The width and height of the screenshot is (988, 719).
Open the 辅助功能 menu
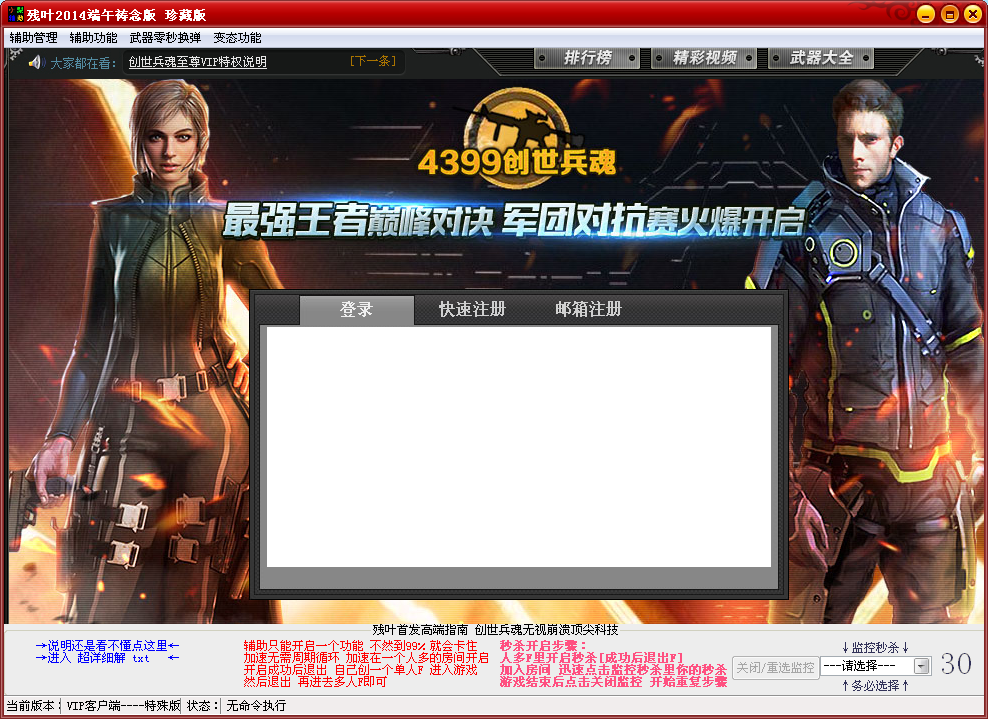coord(93,38)
